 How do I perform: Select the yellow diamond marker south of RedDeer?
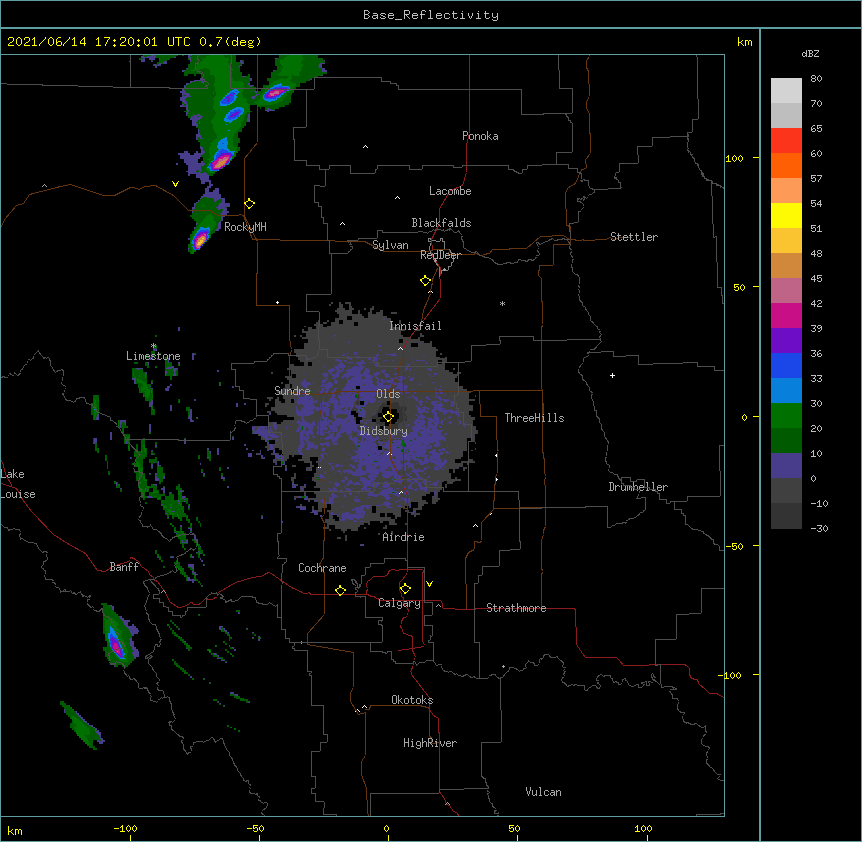(x=426, y=281)
